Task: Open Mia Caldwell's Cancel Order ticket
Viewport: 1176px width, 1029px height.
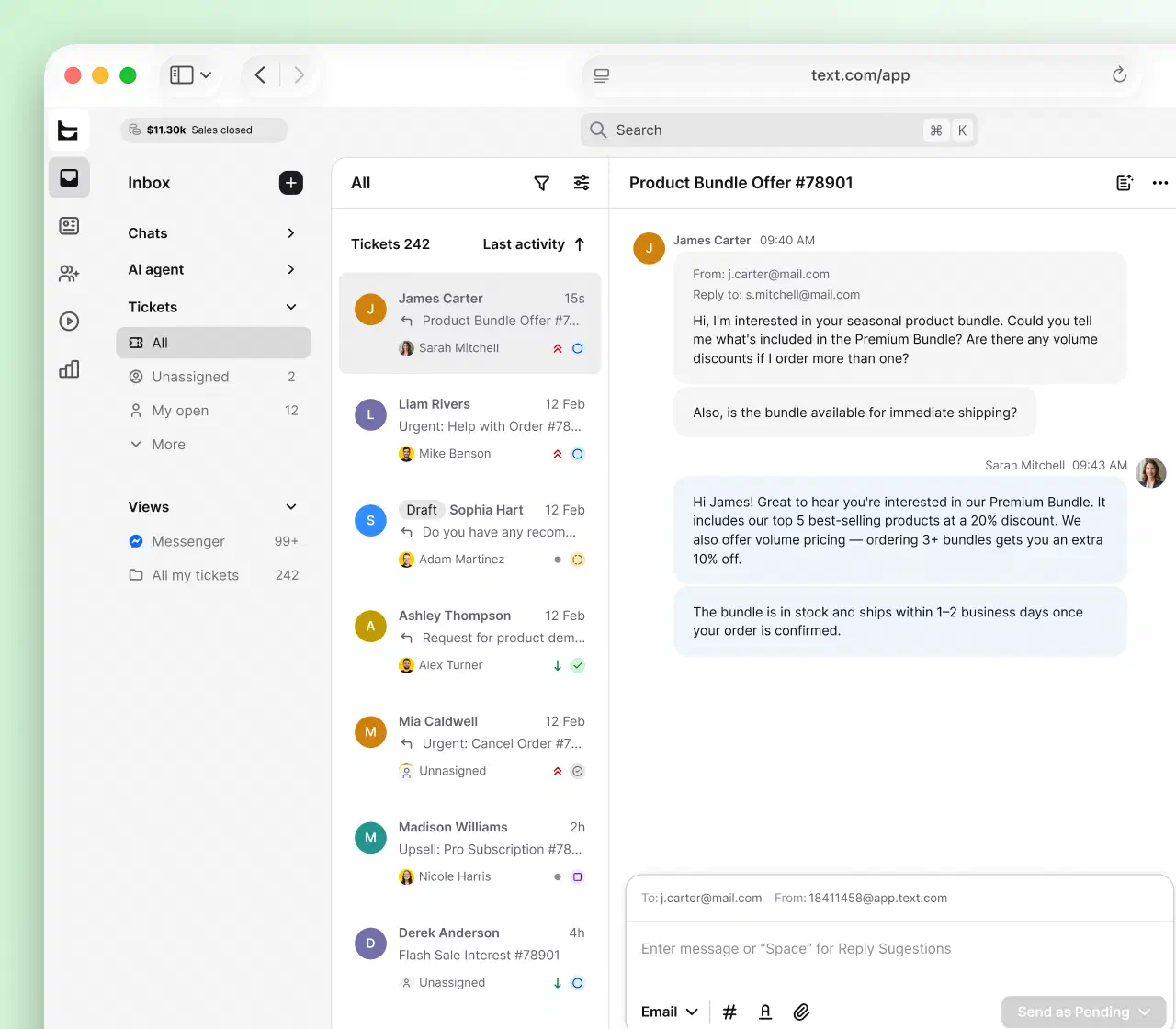Action: tap(470, 746)
